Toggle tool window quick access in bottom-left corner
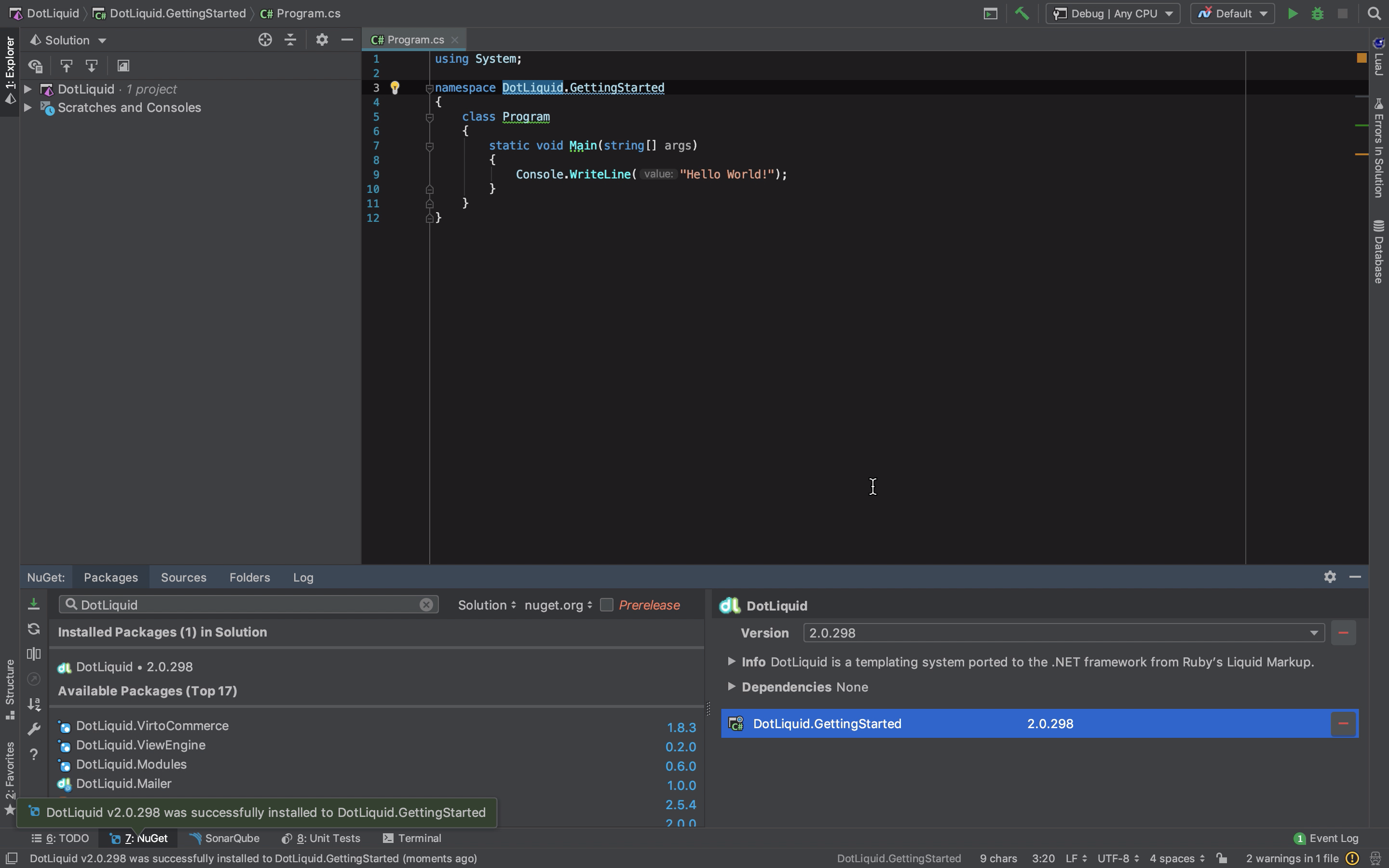1389x868 pixels. (x=11, y=858)
